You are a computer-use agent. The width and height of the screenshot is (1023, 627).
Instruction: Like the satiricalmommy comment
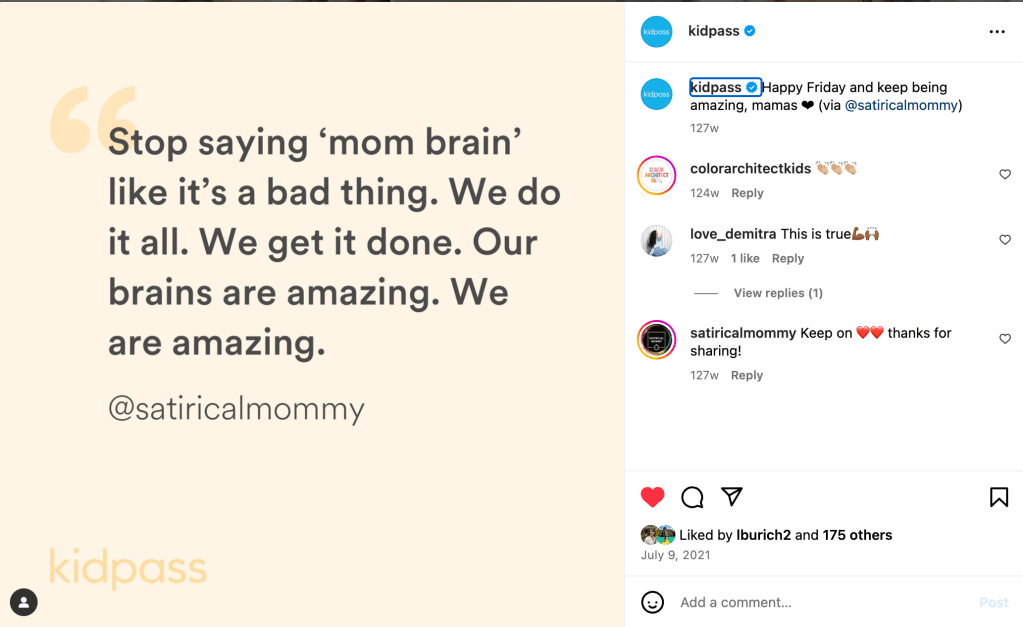point(1005,339)
